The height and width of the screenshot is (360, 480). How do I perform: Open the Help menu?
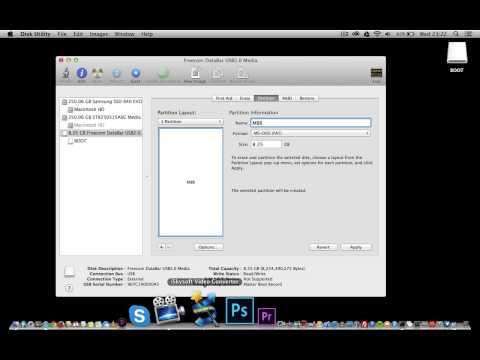147,34
